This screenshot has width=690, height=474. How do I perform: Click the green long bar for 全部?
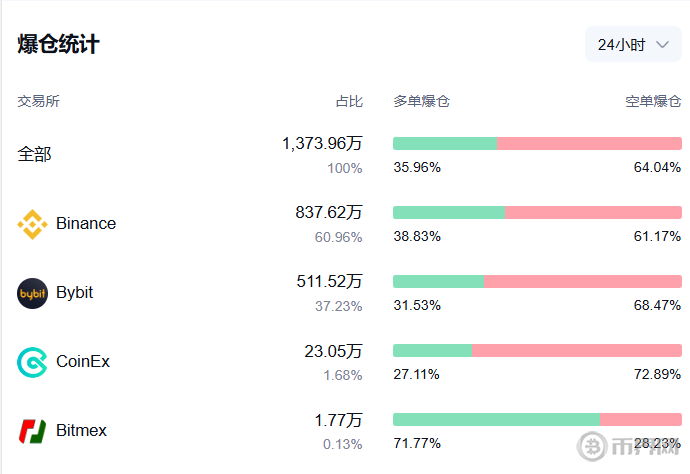click(x=445, y=143)
